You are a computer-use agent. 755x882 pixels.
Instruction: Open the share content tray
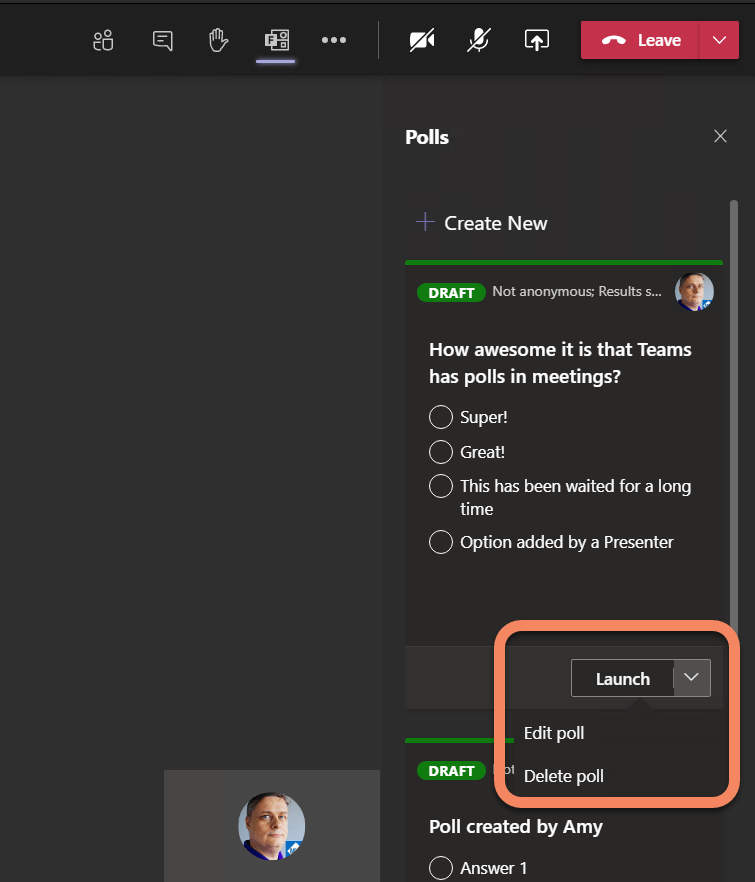[x=537, y=40]
